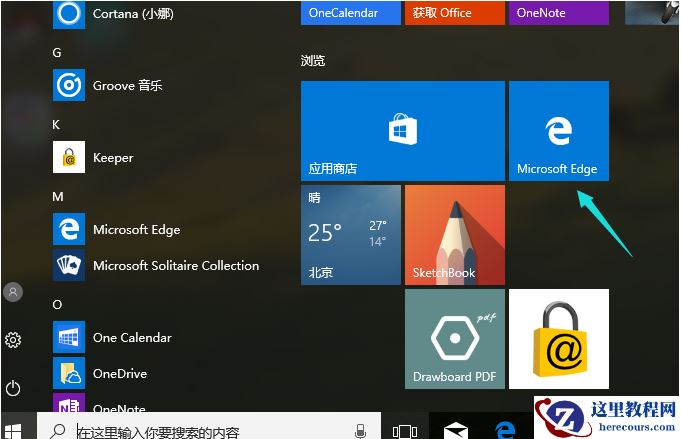Open Task View on the taskbar
This screenshot has height=439, width=681.
point(405,431)
